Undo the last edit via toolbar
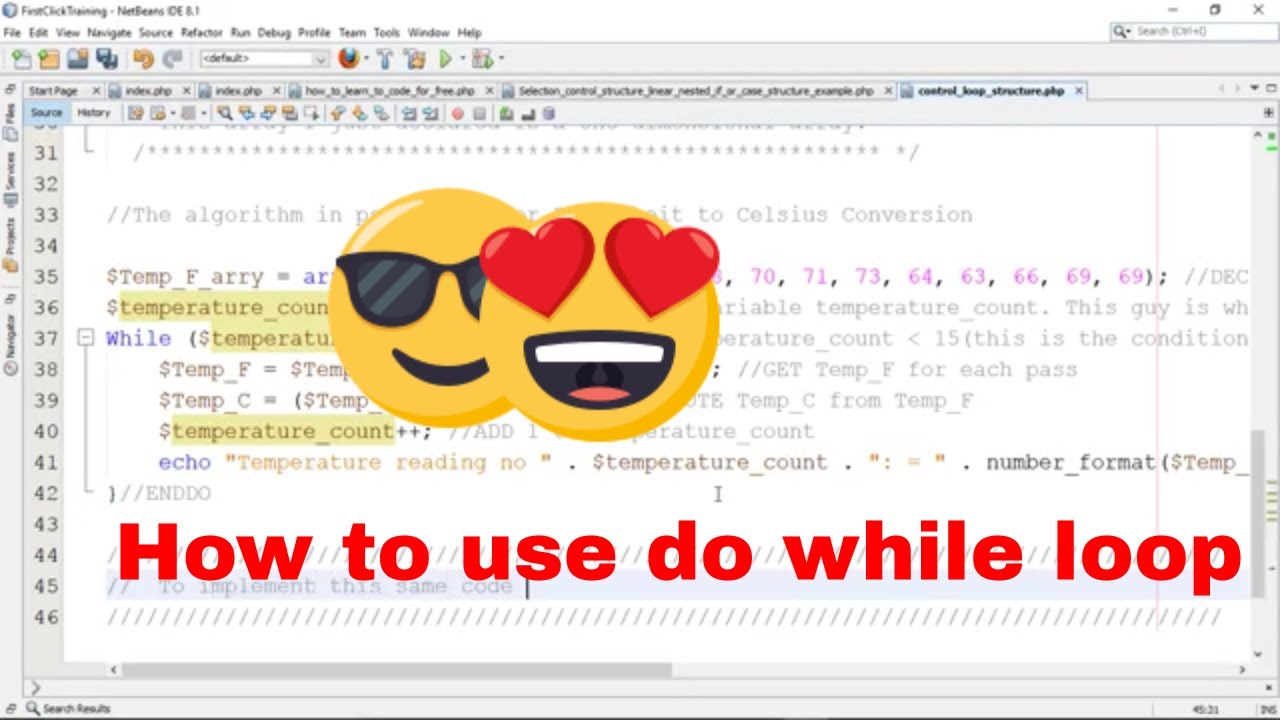 coord(144,59)
